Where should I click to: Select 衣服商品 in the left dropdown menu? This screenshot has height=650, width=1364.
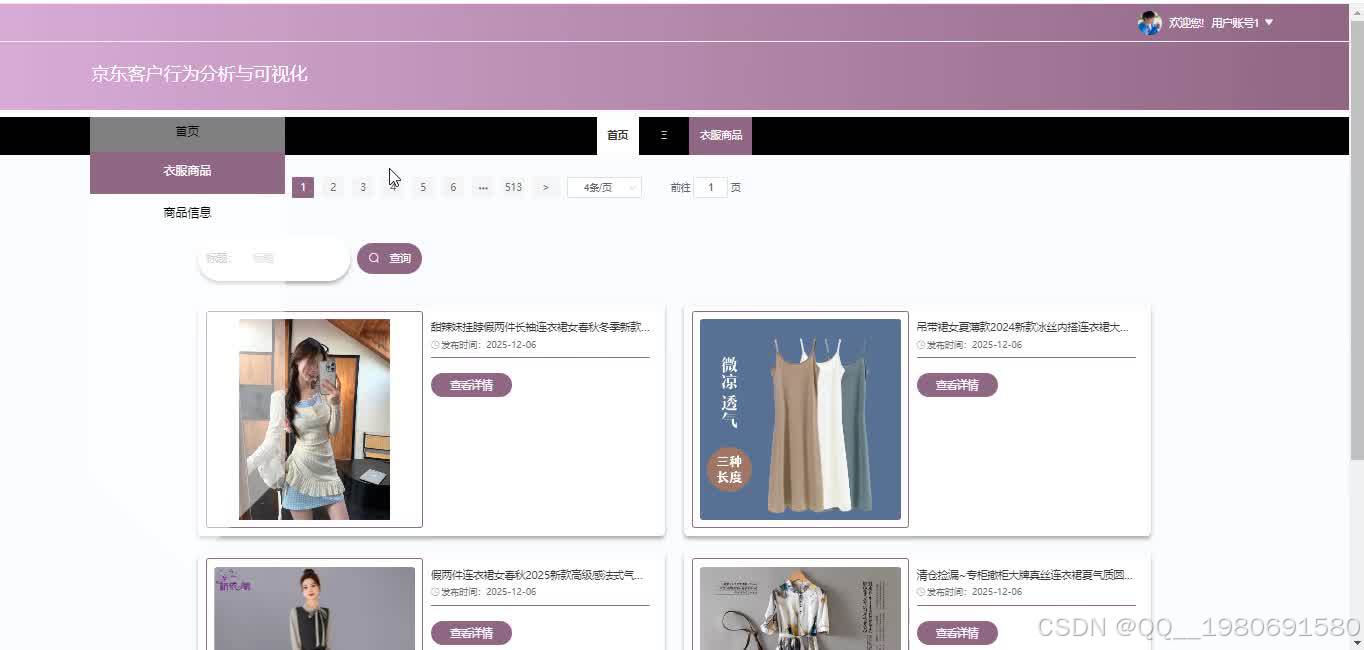tap(187, 171)
